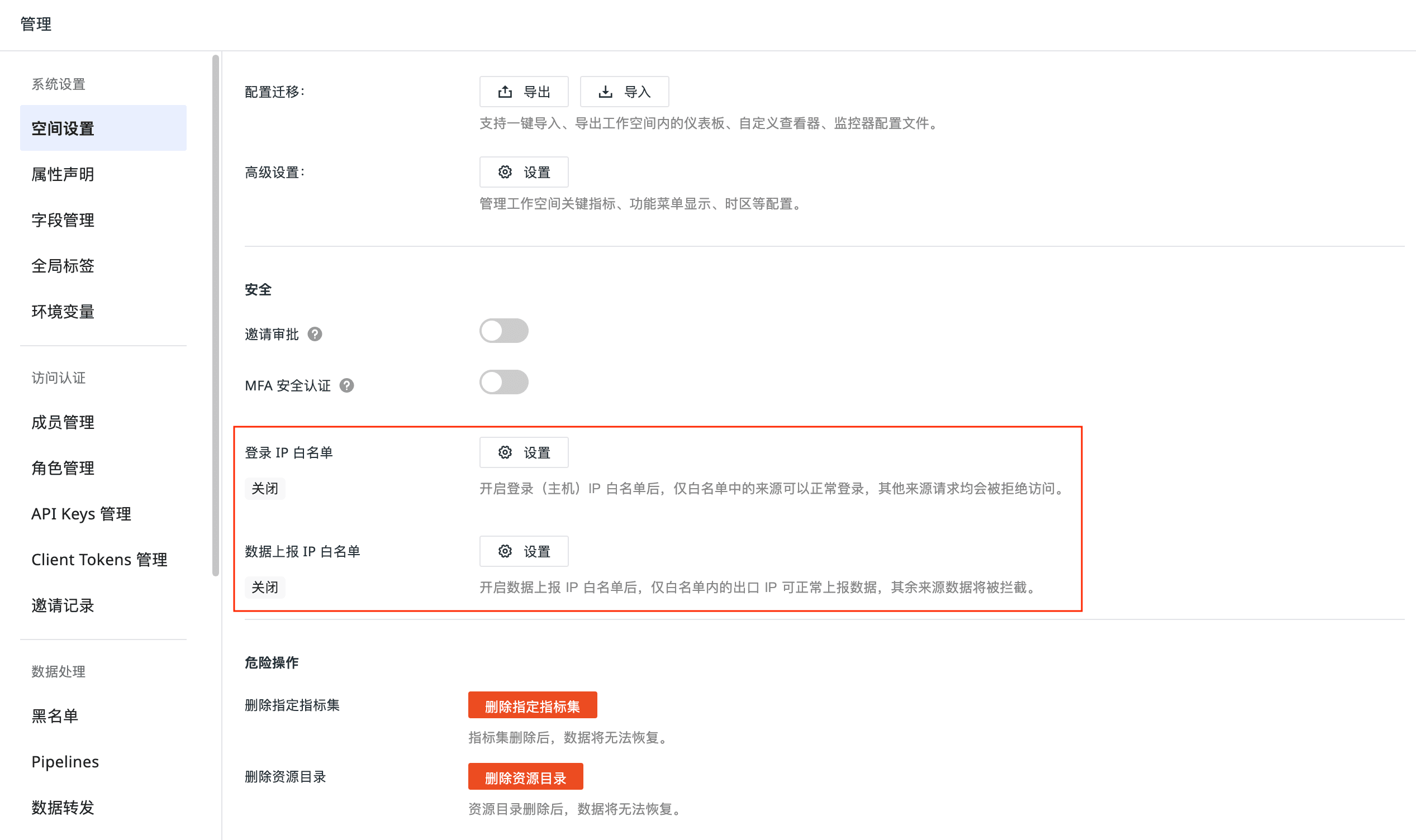Viewport: 1416px width, 840px height.
Task: Click gear icon for 登录 IP 白名单
Action: pos(505,452)
